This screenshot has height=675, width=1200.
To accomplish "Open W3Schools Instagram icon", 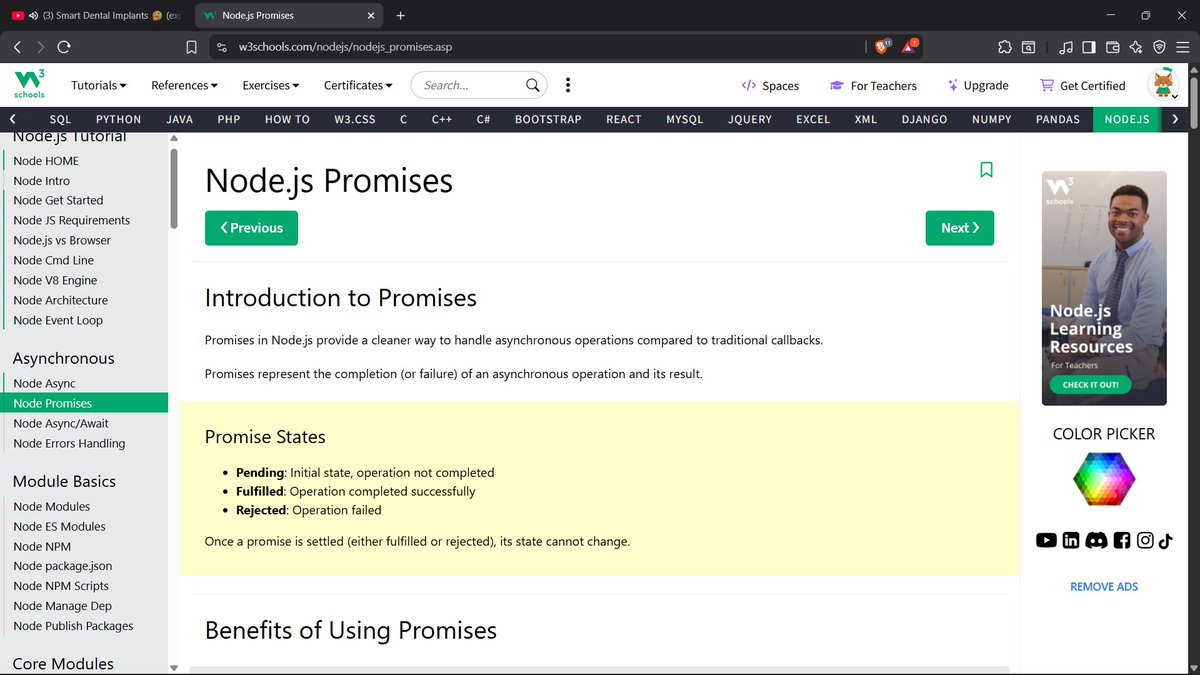I will click(1145, 540).
